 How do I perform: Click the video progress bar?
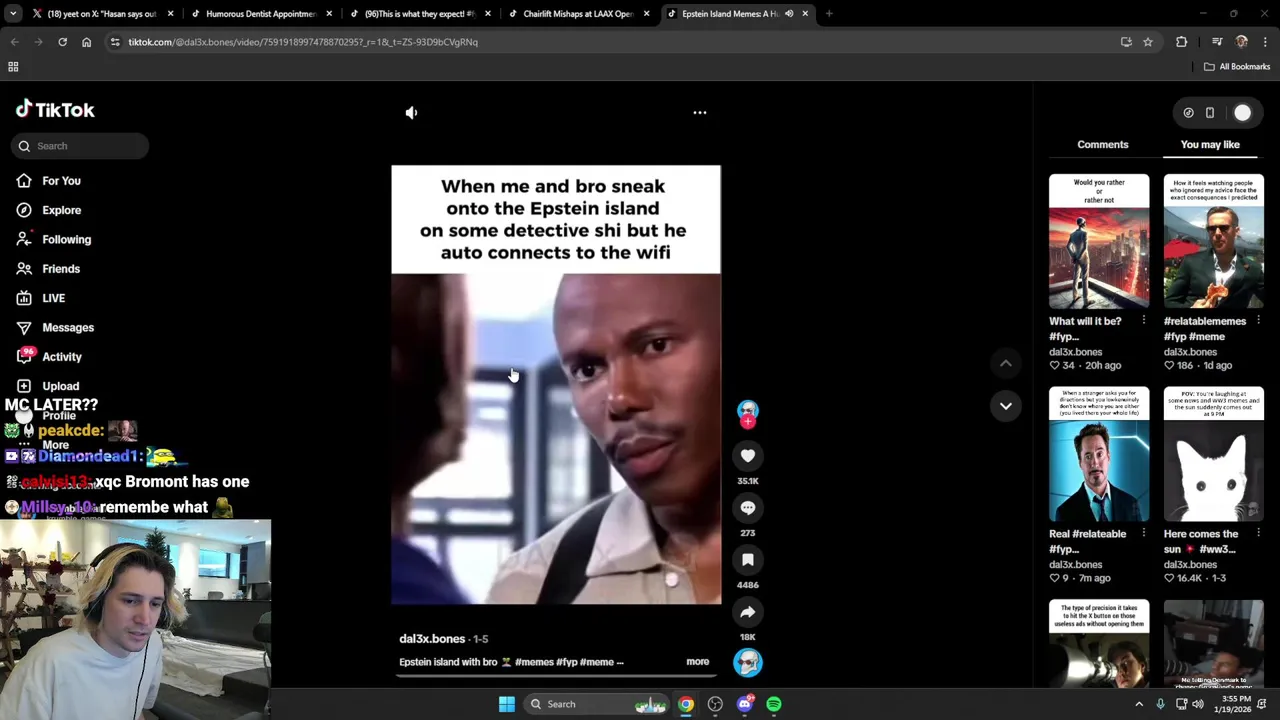pos(556,675)
